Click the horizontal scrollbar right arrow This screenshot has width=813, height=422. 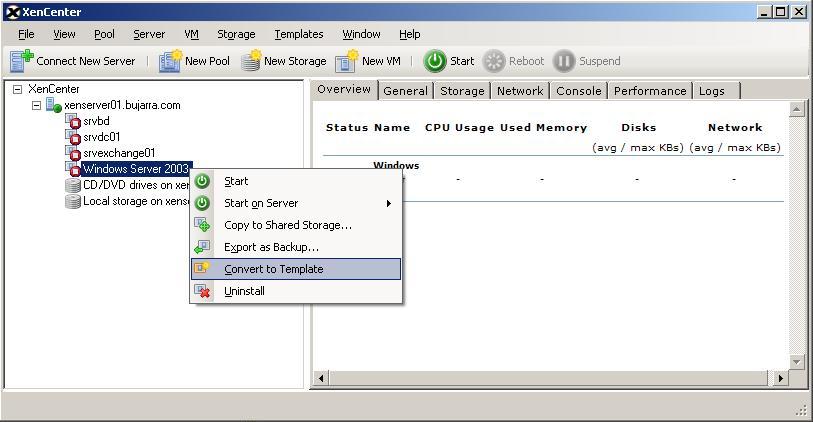pyautogui.click(x=780, y=378)
